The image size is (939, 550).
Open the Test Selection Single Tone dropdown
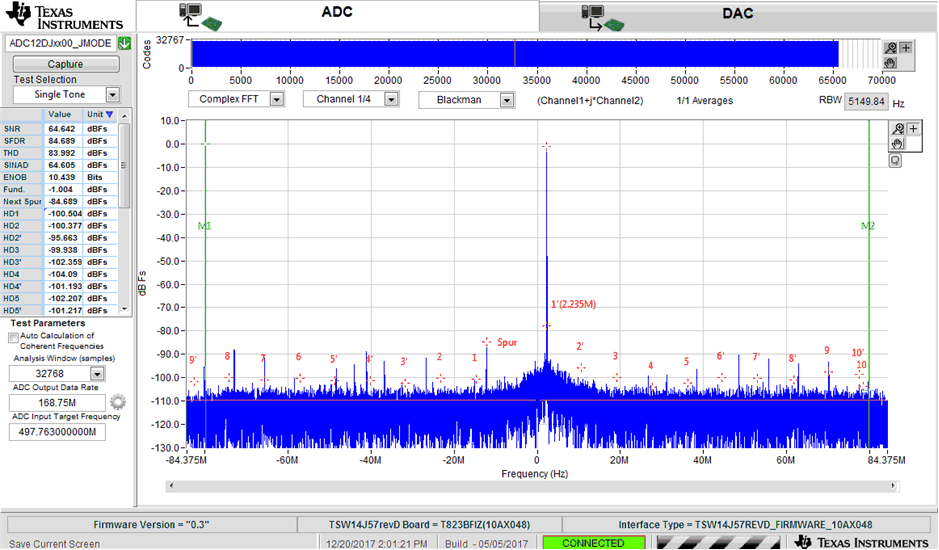[x=113, y=95]
